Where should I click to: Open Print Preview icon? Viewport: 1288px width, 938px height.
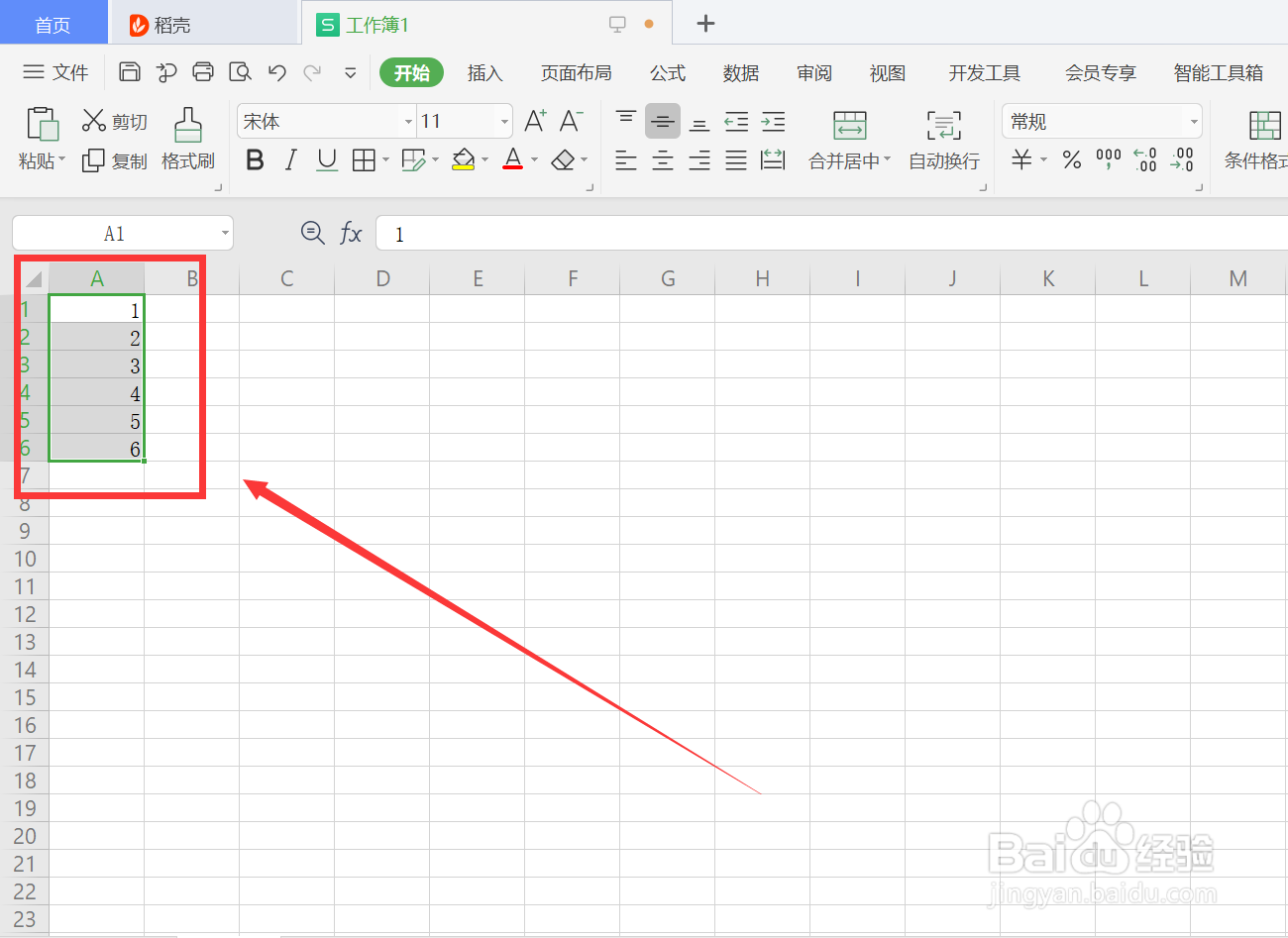[240, 71]
